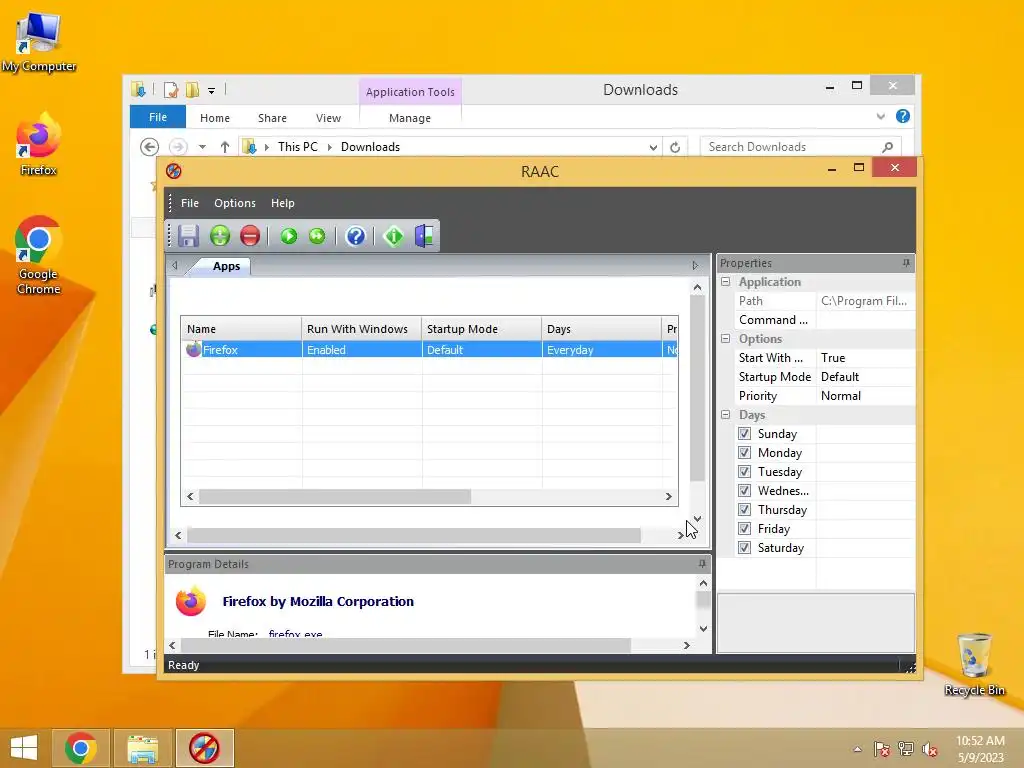Open the RAAC Help menu

click(x=283, y=203)
